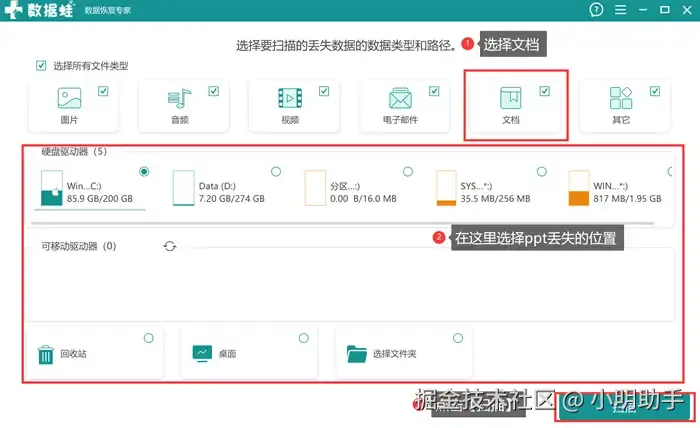Click the 回收站 label
Image resolution: width=700 pixels, height=428 pixels.
point(73,354)
